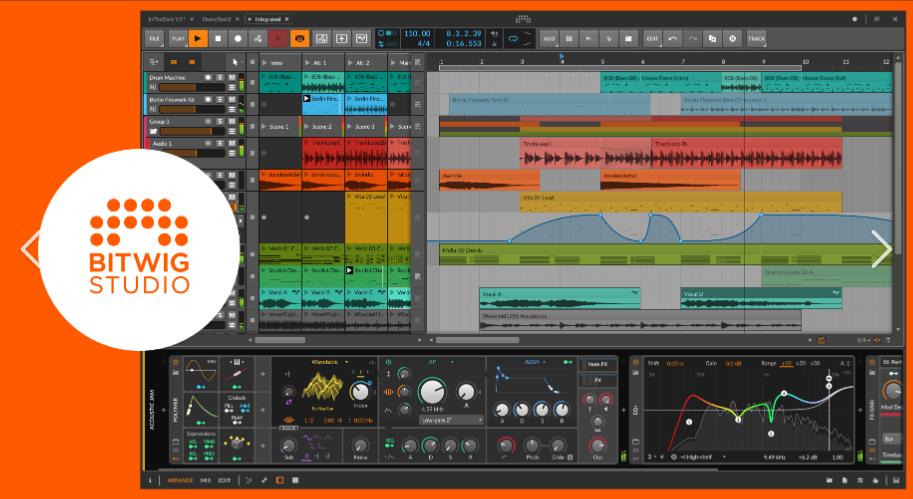Click the plus-in-box icon in top toolbar
The height and width of the screenshot is (499, 913).
[342, 38]
